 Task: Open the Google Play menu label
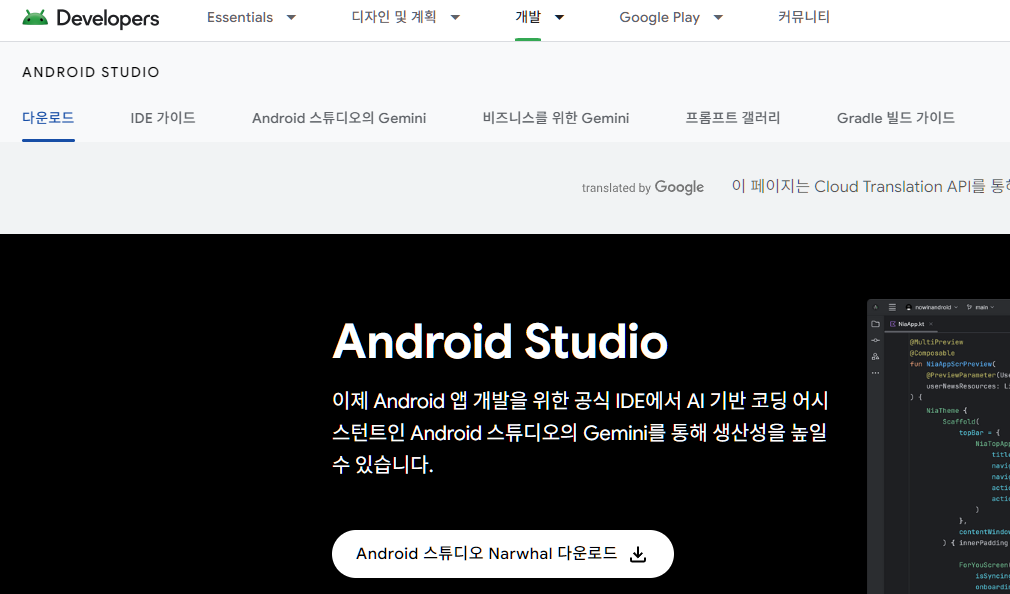(x=660, y=17)
